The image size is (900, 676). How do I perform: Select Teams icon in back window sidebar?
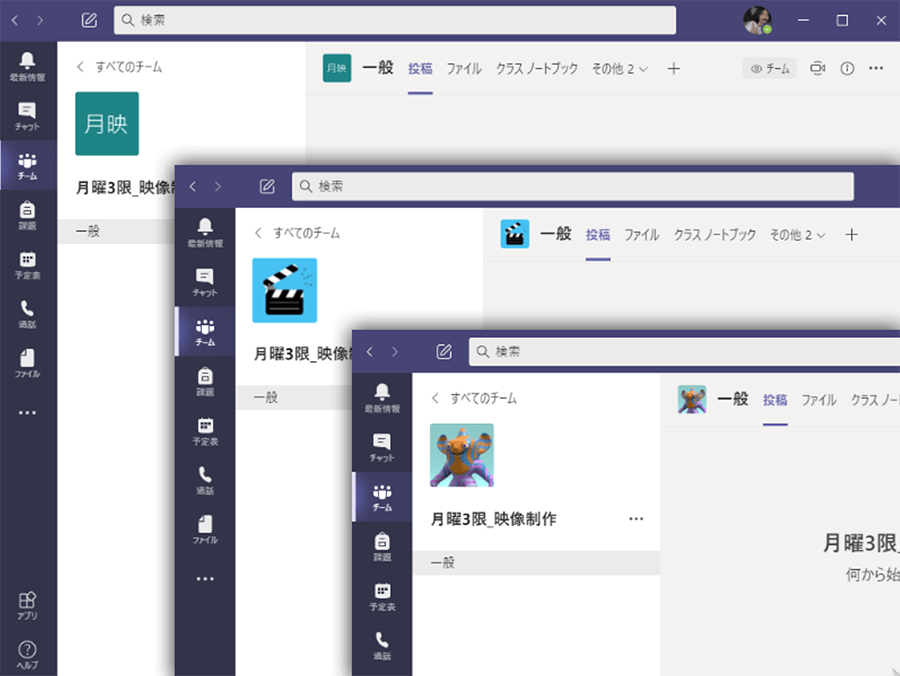click(x=27, y=165)
